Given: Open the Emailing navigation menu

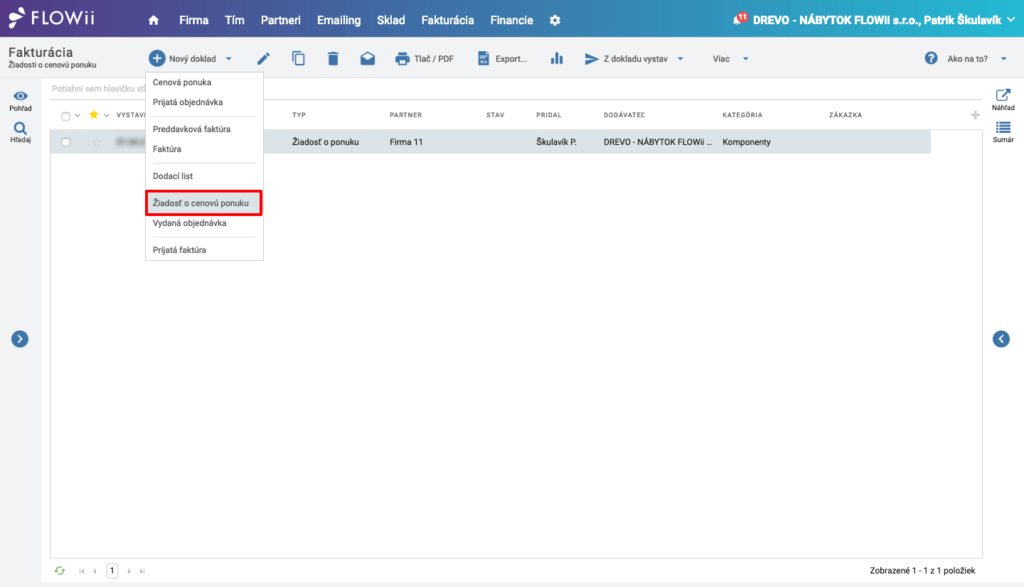Looking at the screenshot, I should point(339,20).
